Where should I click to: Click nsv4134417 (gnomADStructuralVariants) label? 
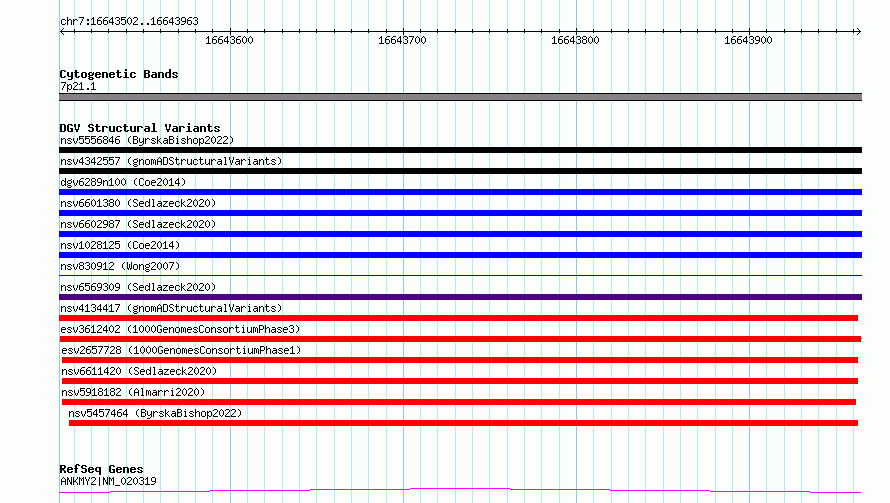[171, 308]
